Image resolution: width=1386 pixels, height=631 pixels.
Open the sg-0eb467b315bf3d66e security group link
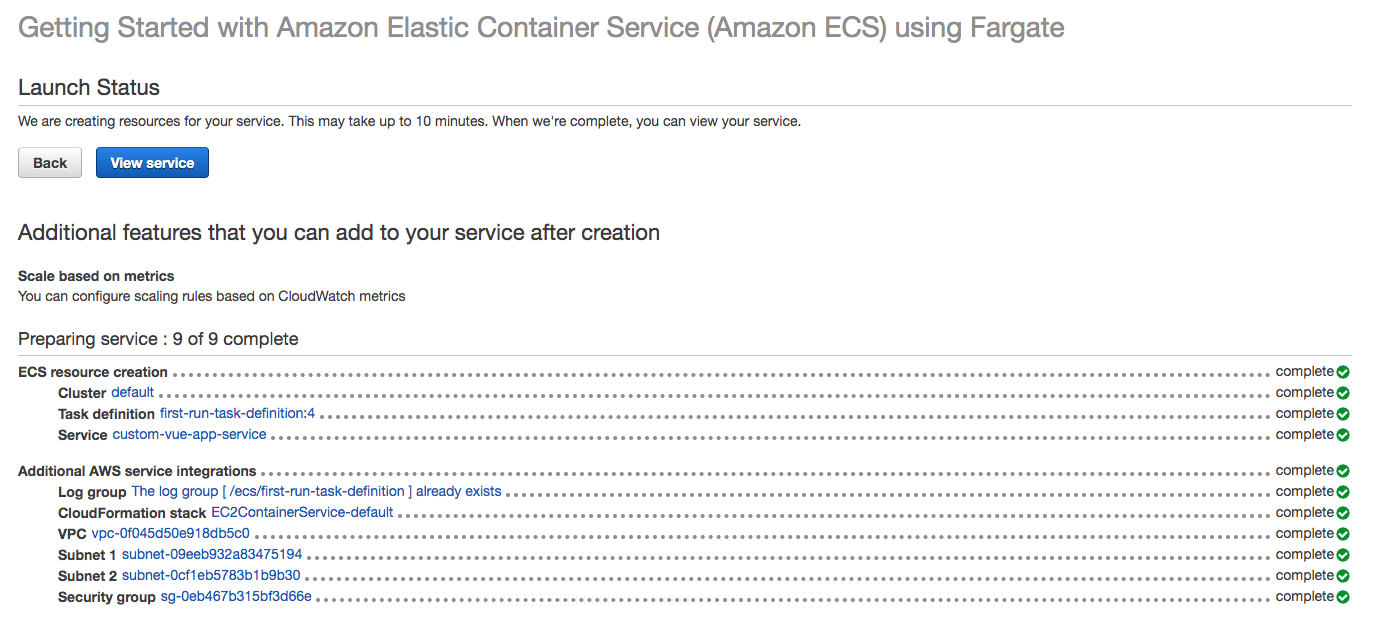click(x=236, y=597)
